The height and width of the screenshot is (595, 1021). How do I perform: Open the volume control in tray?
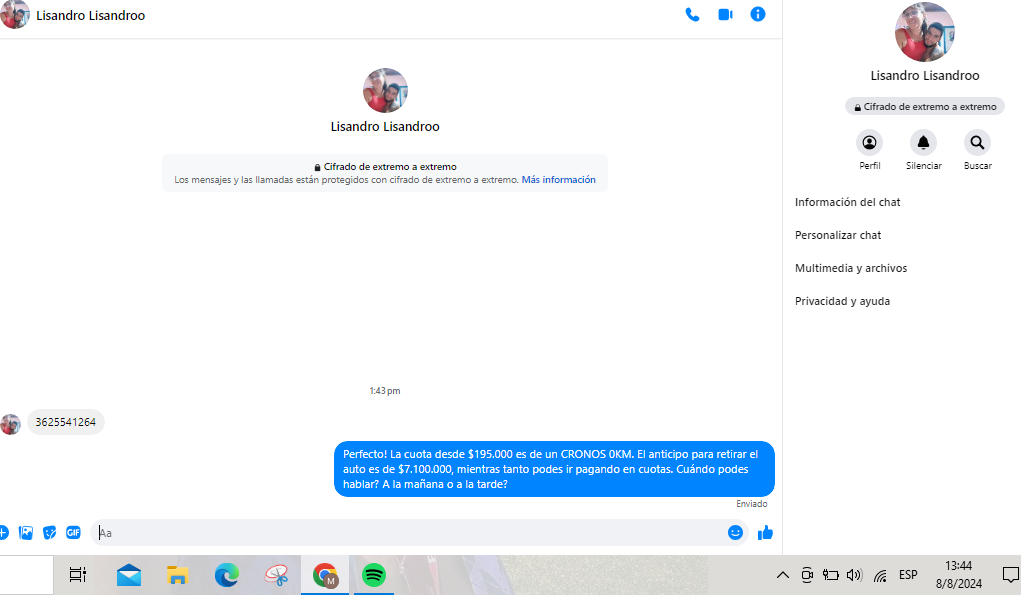pos(854,575)
